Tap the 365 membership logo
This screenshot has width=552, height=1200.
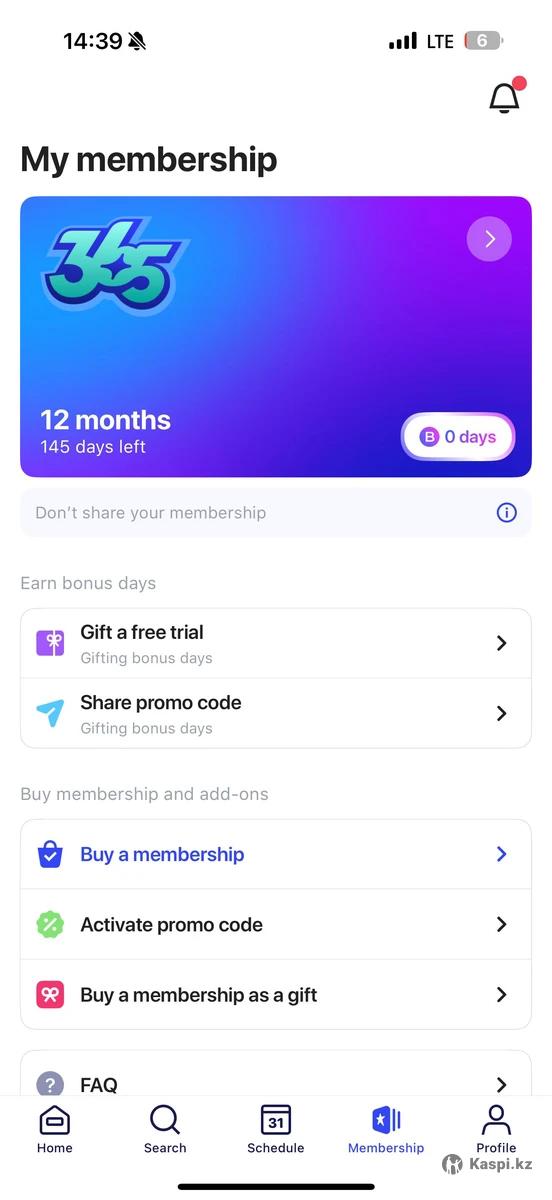pyautogui.click(x=114, y=264)
